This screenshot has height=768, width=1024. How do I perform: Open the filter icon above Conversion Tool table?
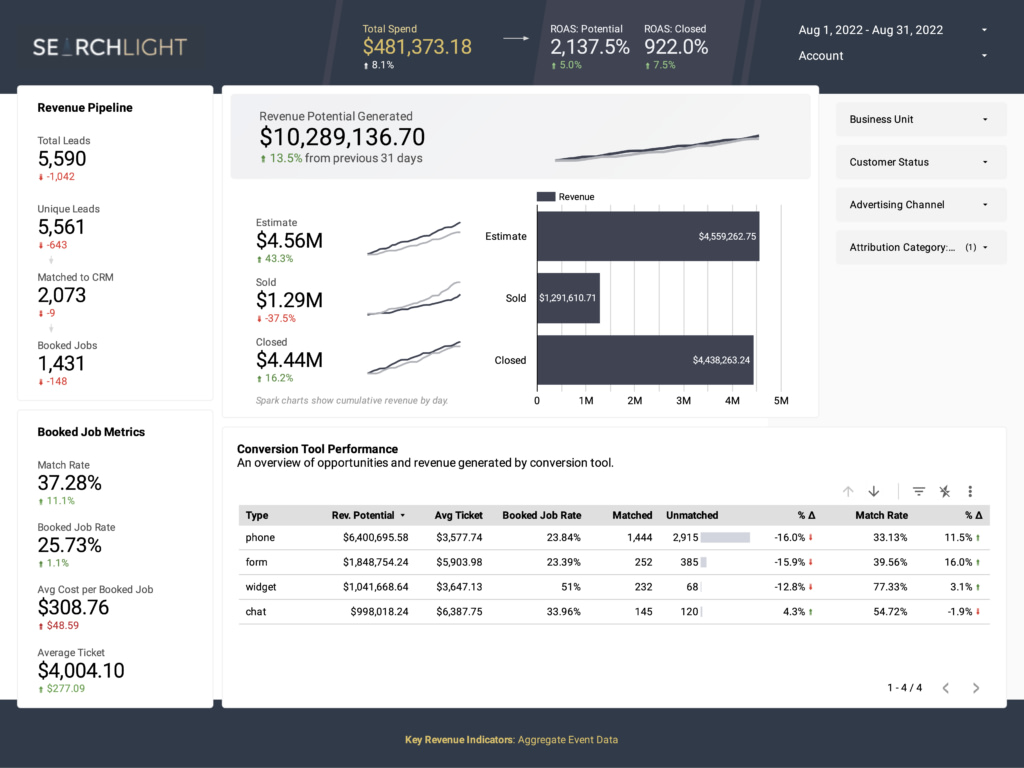point(918,491)
